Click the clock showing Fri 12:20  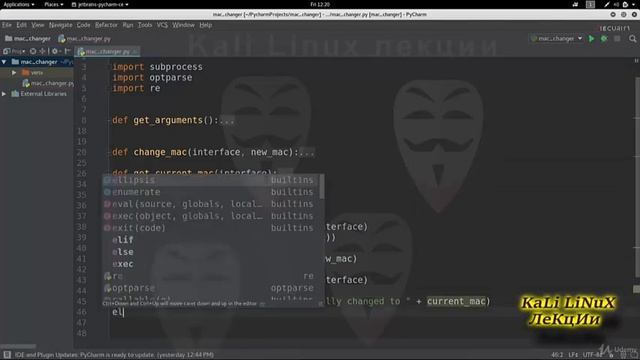click(320, 4)
